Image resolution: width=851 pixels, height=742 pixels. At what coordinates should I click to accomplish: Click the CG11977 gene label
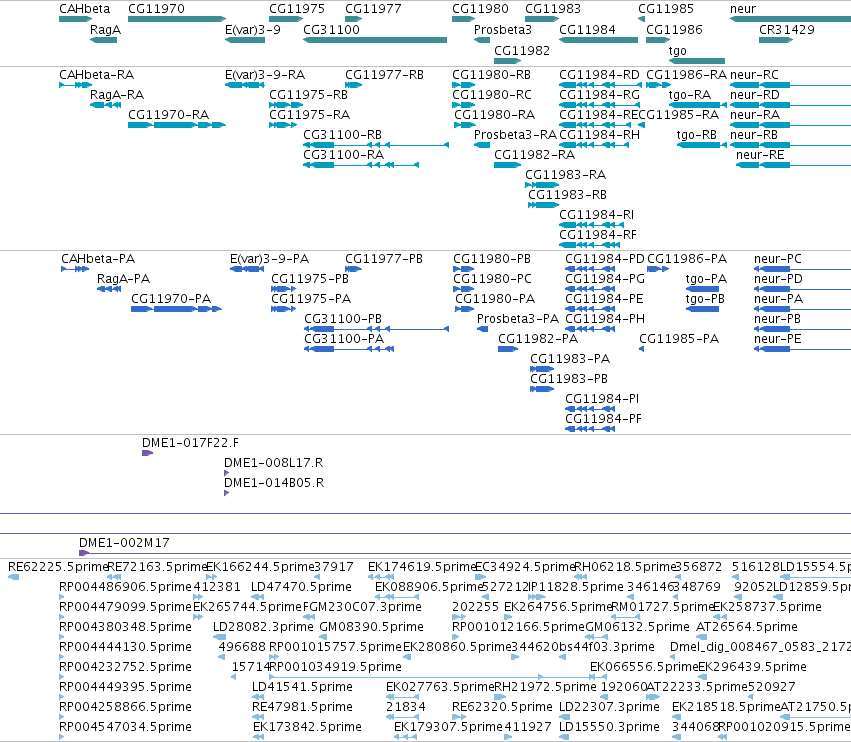373,9
